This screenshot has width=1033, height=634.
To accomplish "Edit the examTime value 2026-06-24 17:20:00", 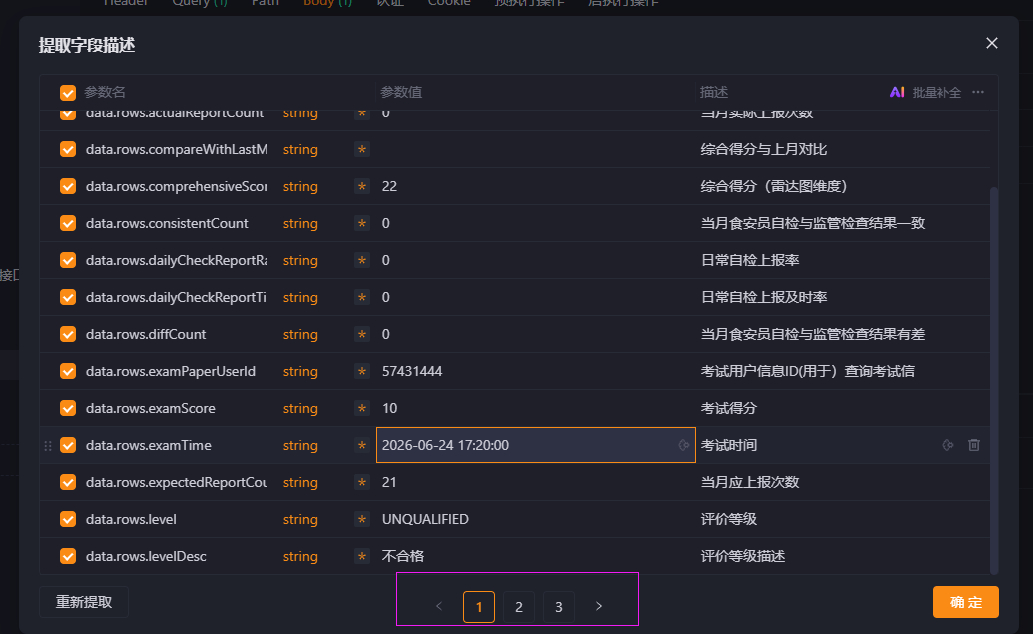I will (x=536, y=446).
